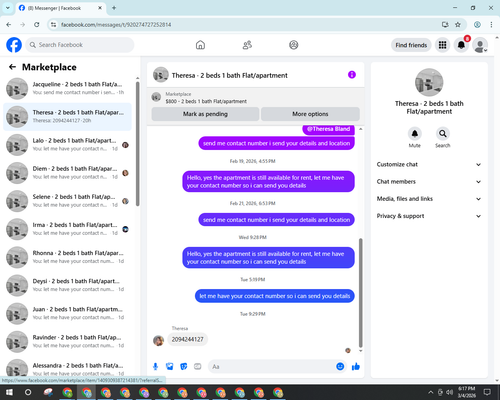Viewport: 500px width, 400px height.
Task: Start a voice clip with microphone icon
Action: [x=155, y=367]
